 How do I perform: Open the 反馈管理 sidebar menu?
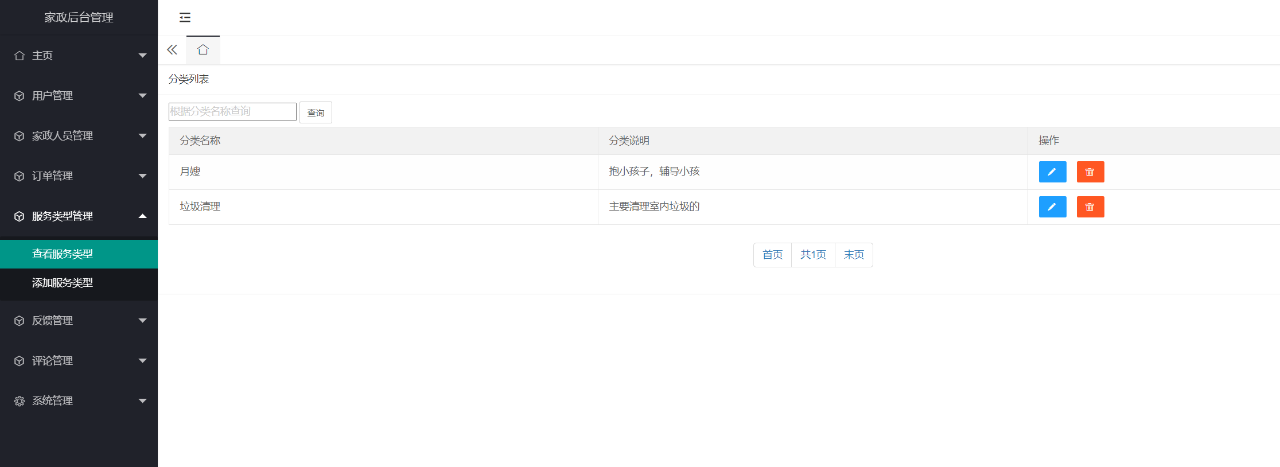(x=79, y=321)
